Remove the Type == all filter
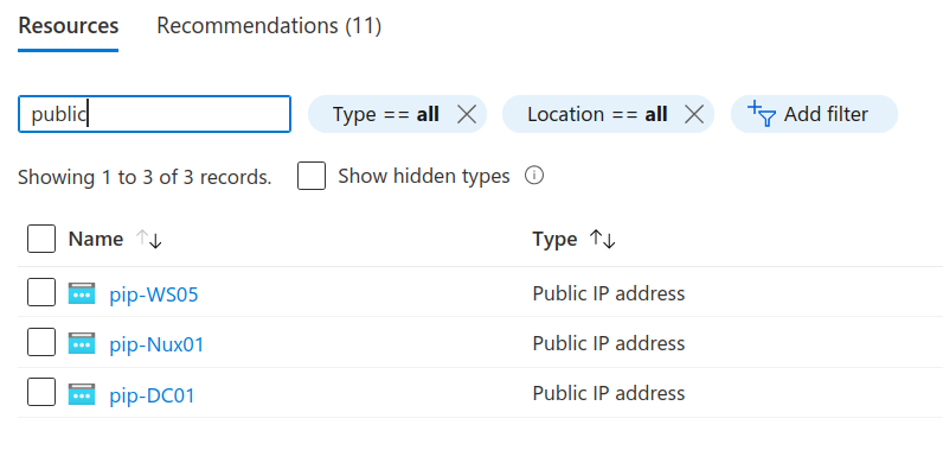The height and width of the screenshot is (450, 944). 466,114
